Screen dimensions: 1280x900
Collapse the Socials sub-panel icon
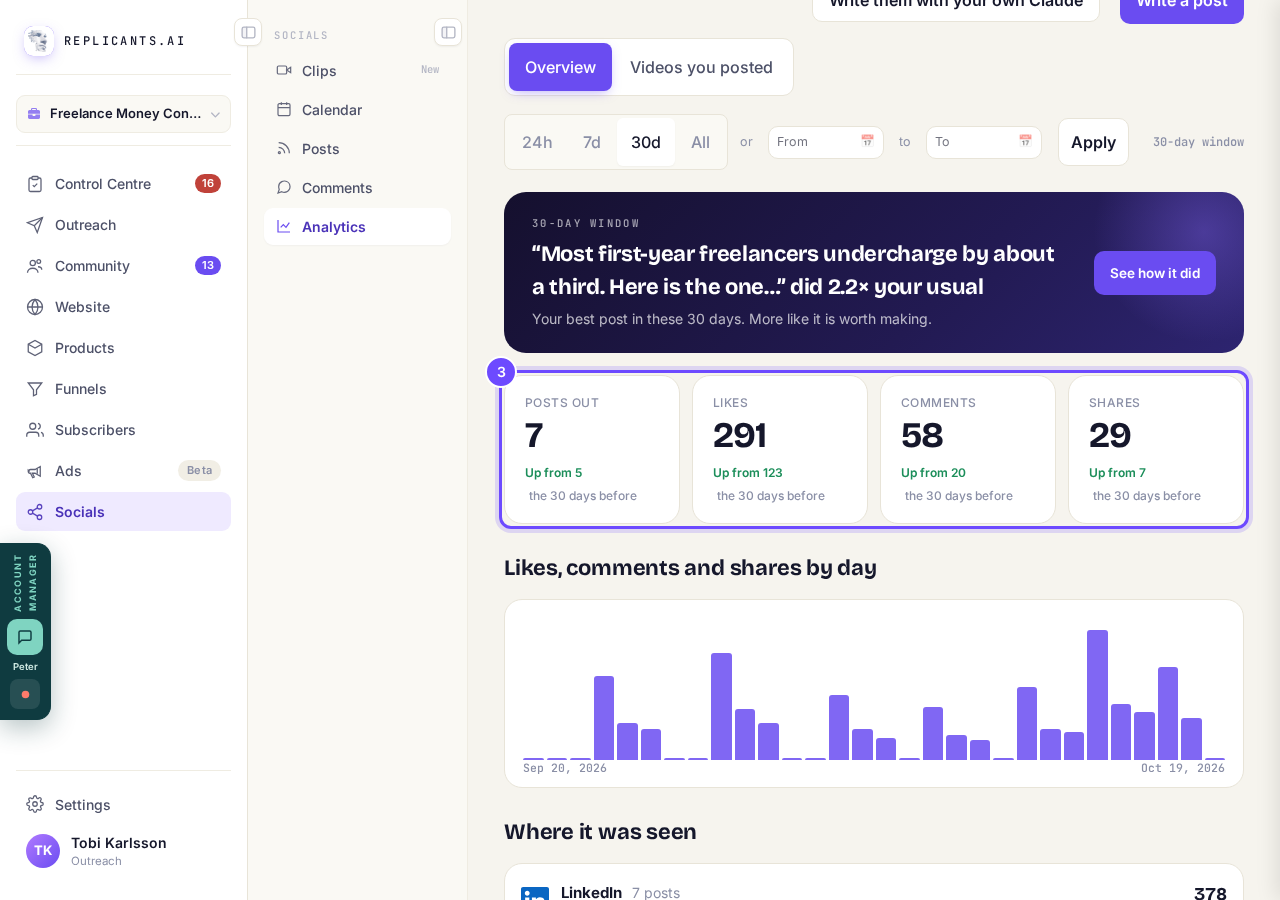tap(448, 32)
